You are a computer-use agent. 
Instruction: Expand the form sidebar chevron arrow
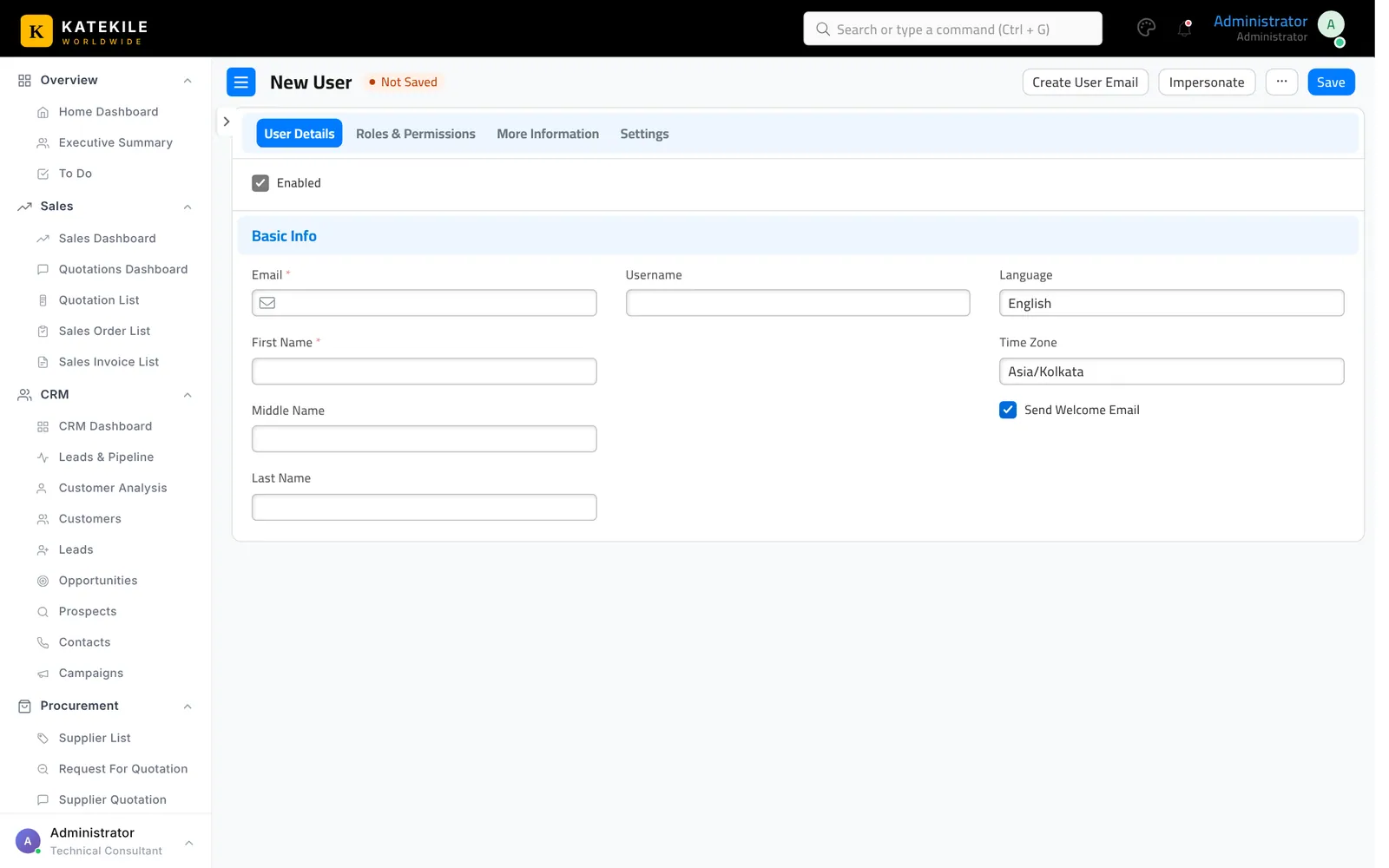[x=226, y=122]
